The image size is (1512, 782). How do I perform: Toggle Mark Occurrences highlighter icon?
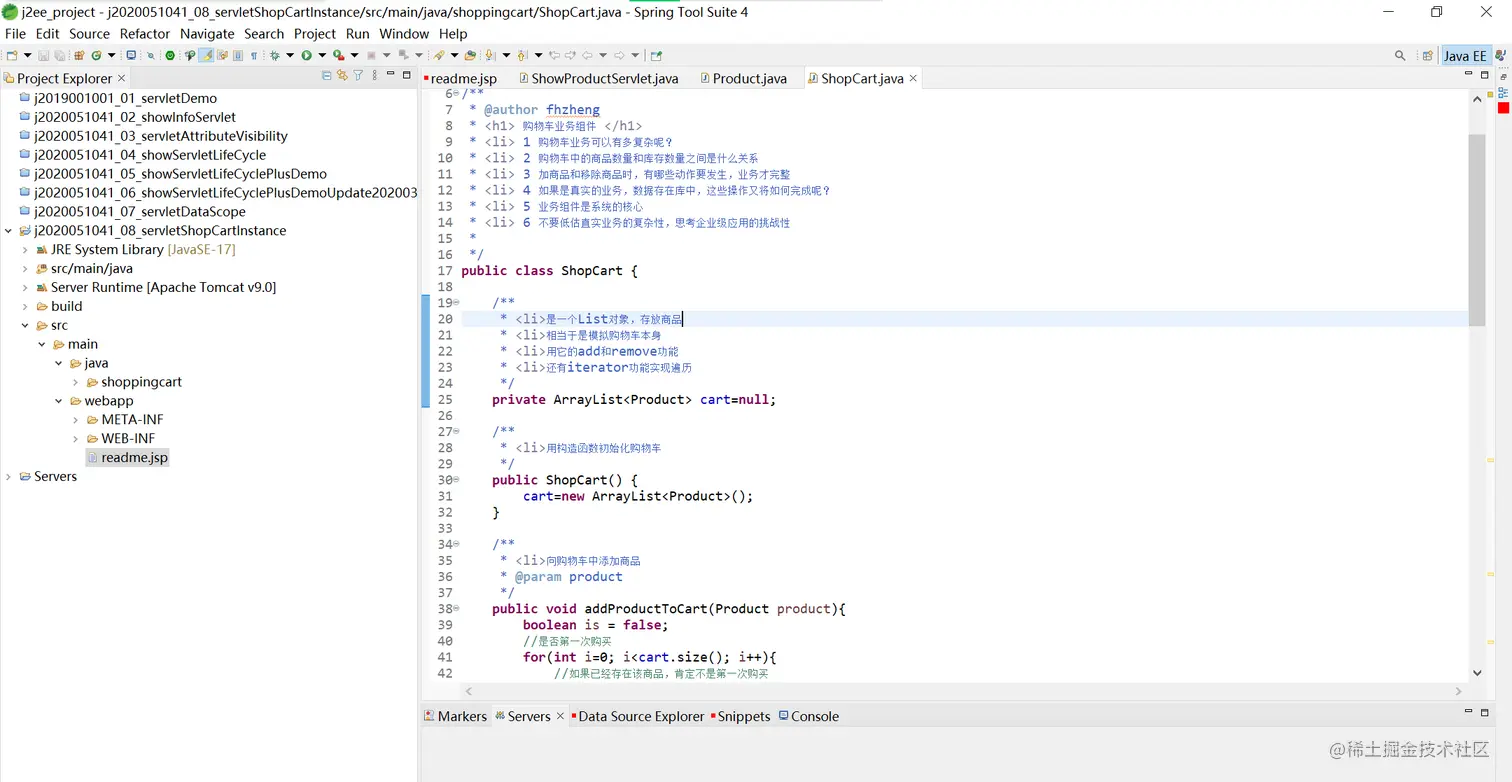pyautogui.click(x=206, y=55)
